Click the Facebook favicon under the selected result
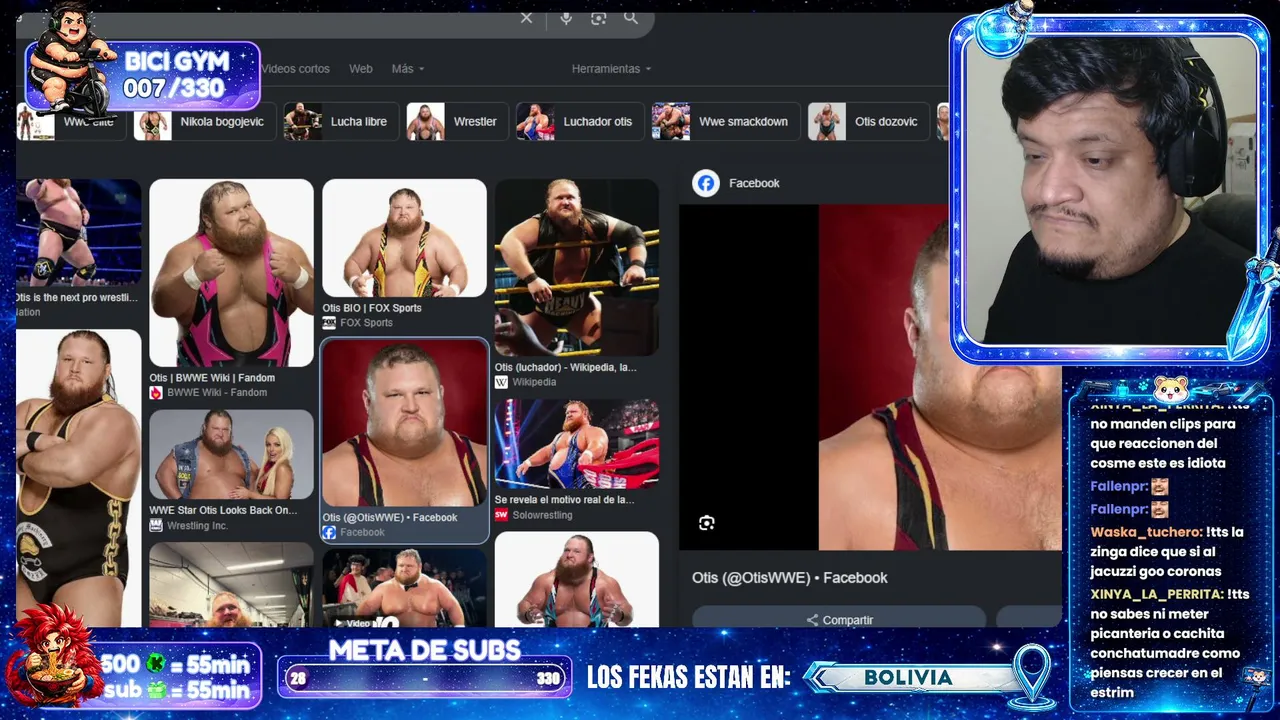This screenshot has height=720, width=1280. (329, 532)
